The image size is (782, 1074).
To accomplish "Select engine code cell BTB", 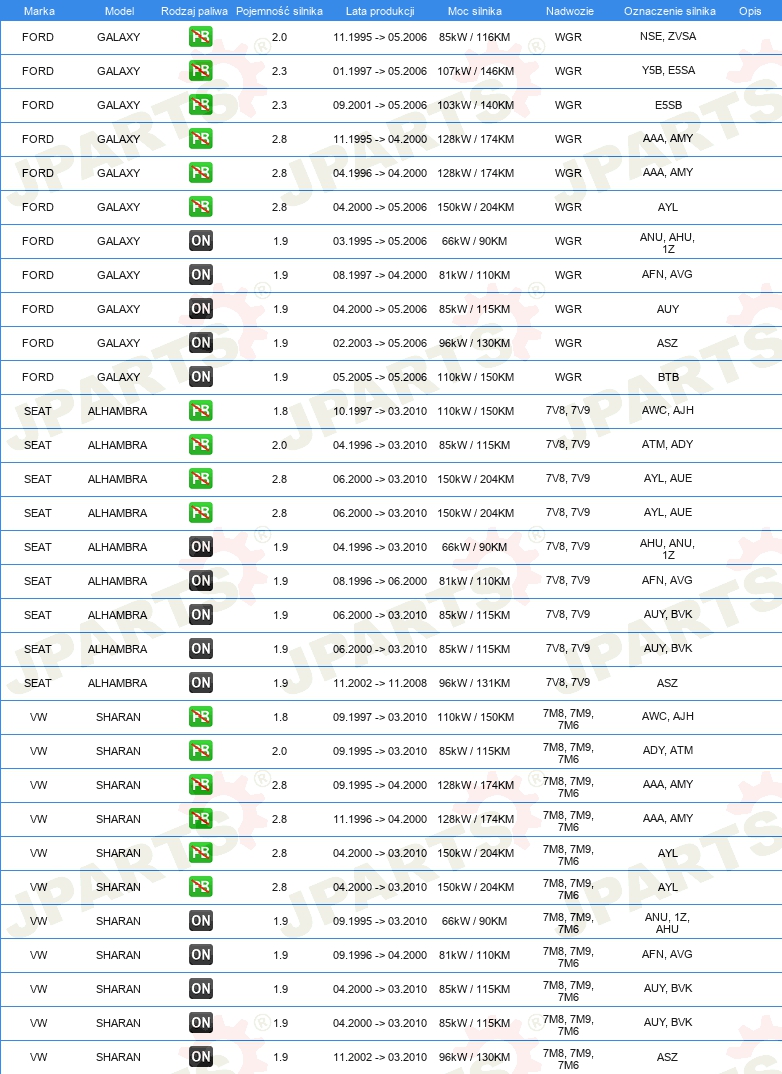I will (668, 377).
